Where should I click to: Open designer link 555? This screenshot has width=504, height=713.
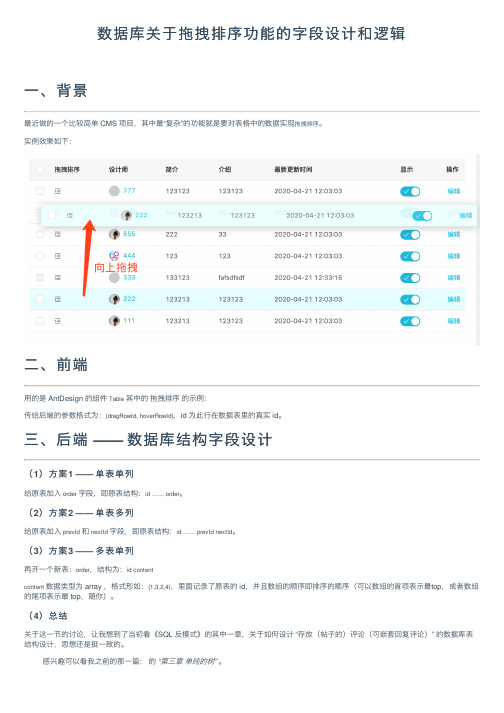point(129,234)
